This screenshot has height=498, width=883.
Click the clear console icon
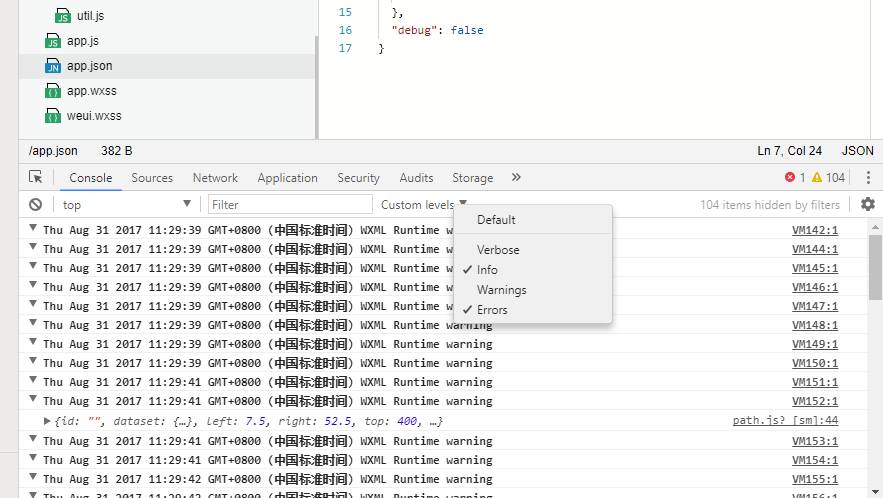(x=36, y=204)
